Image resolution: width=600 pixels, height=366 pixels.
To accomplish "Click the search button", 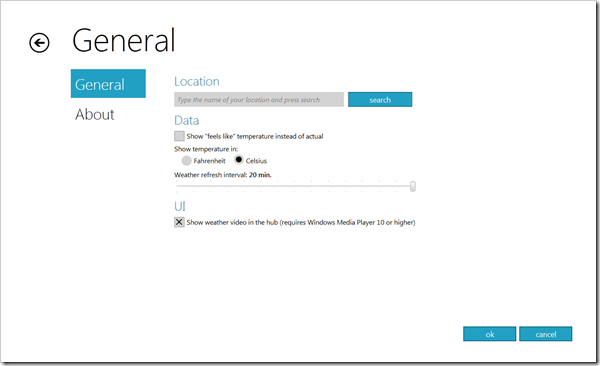I will click(380, 100).
